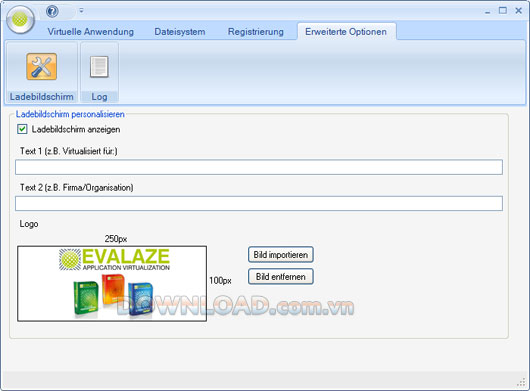This screenshot has width=530, height=391.
Task: Click the Bild importieren button
Action: pyautogui.click(x=281, y=254)
